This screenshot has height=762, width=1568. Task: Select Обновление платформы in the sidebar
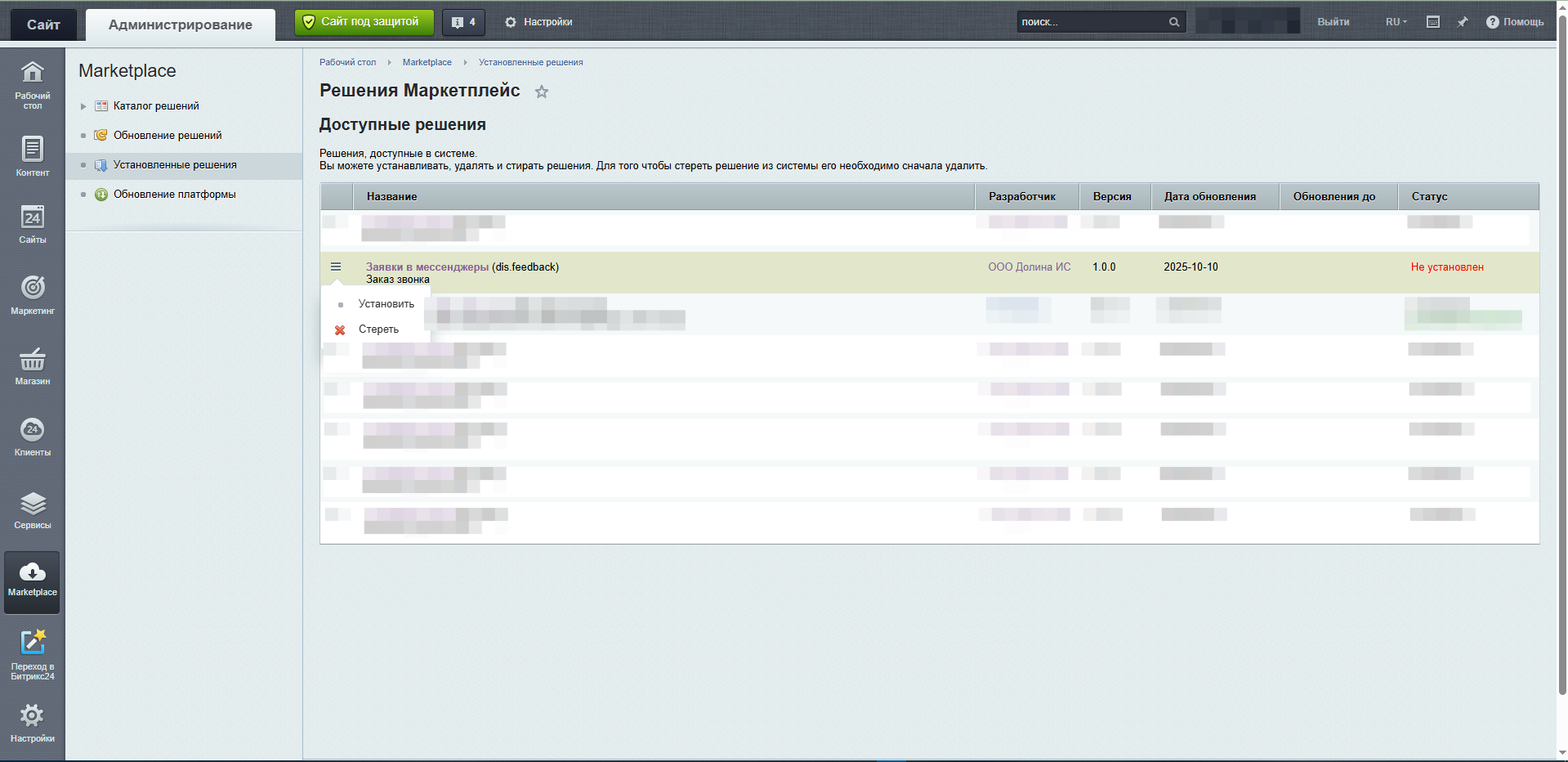tap(174, 195)
